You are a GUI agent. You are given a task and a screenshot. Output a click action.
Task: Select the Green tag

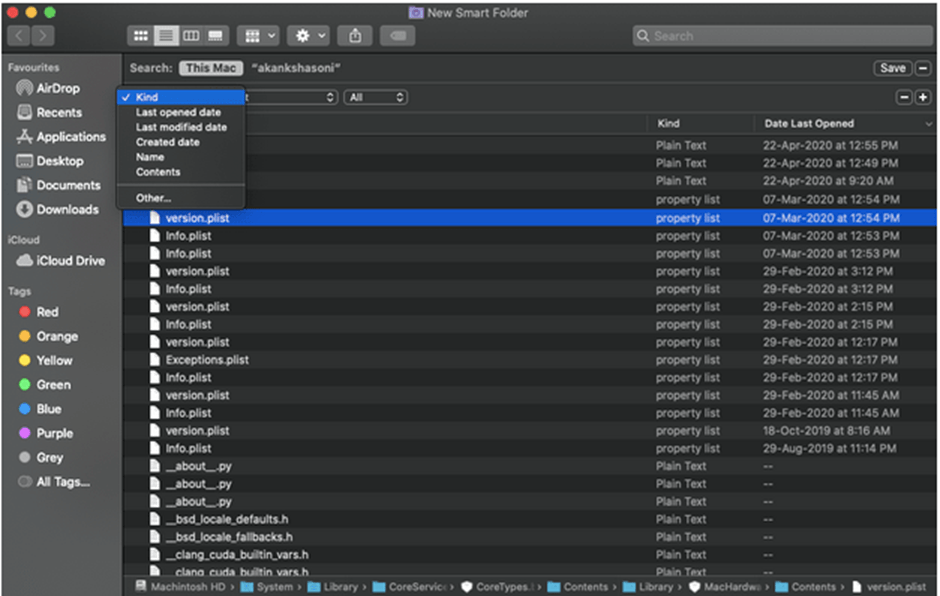pyautogui.click(x=44, y=385)
